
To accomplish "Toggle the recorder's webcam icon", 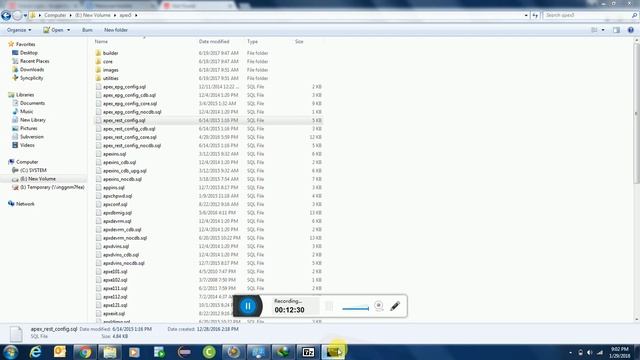I will click(x=378, y=305).
